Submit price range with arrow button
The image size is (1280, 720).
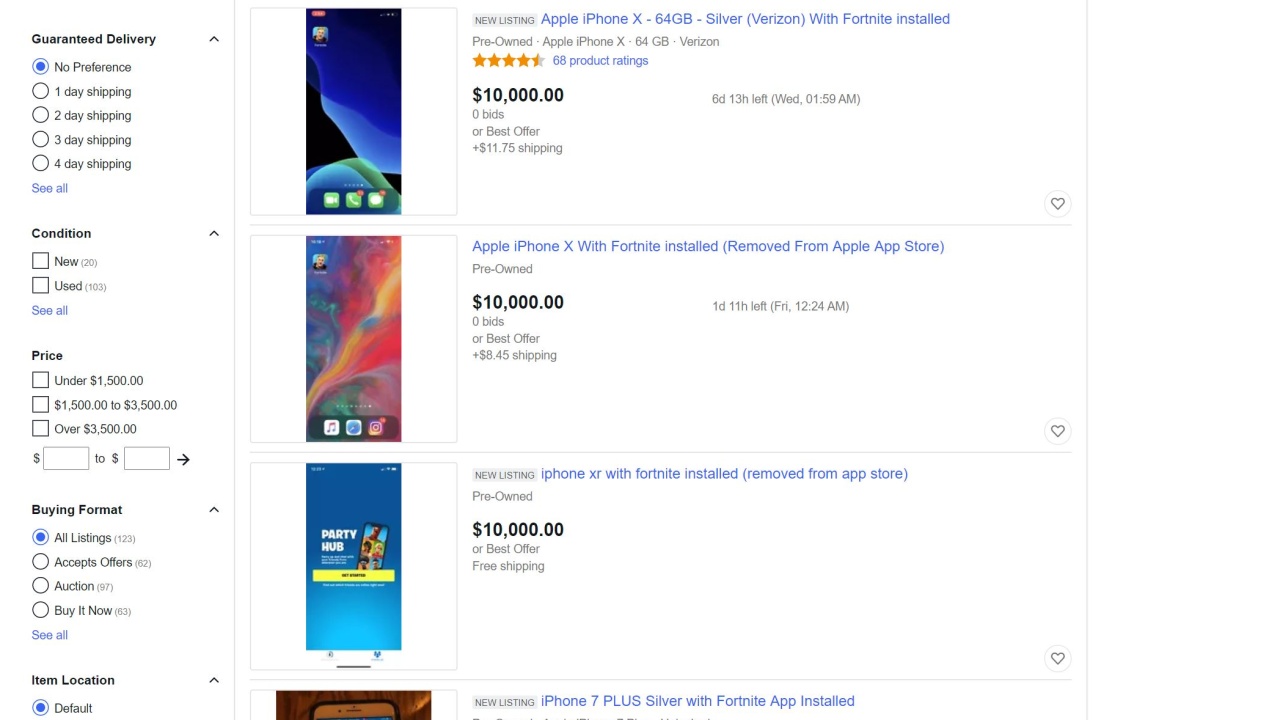pos(183,460)
